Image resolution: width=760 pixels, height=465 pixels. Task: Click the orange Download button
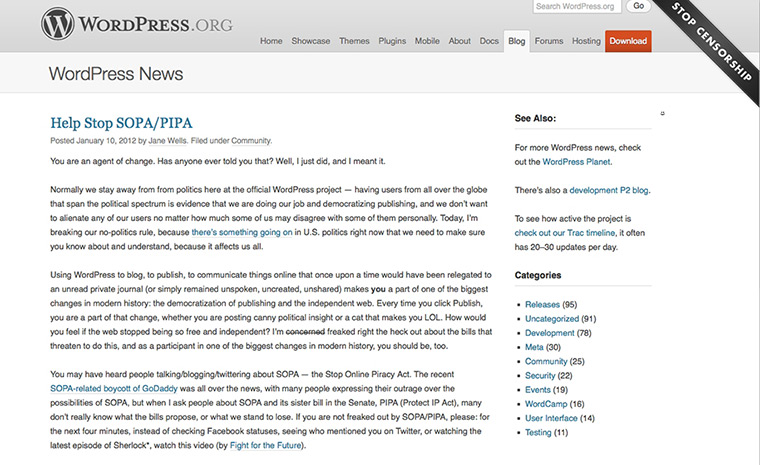pyautogui.click(x=628, y=41)
